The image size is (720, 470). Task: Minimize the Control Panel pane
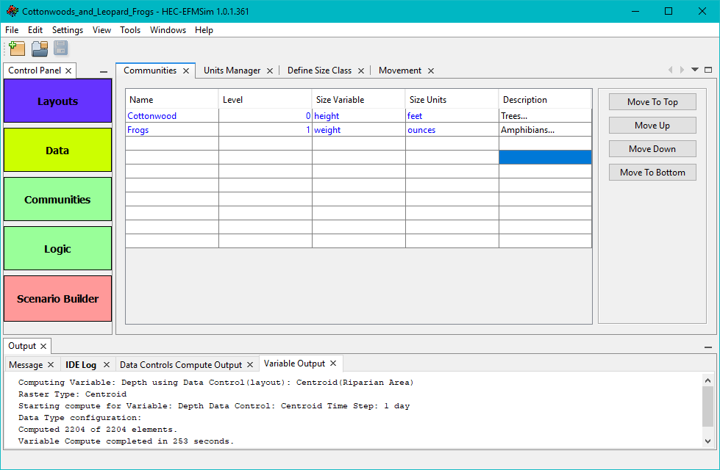point(104,71)
